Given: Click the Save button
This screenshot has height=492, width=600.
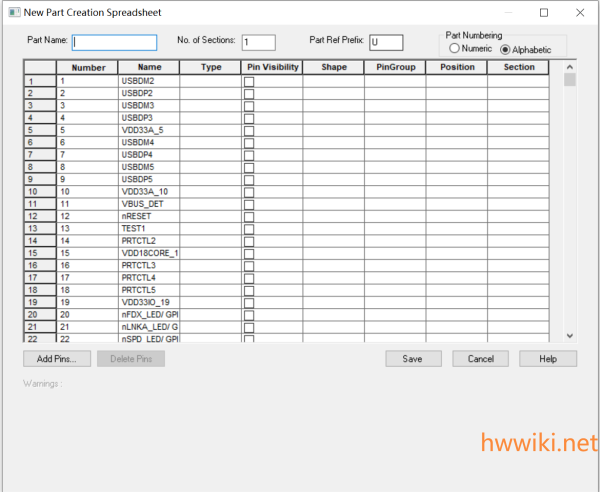Looking at the screenshot, I should 413,358.
